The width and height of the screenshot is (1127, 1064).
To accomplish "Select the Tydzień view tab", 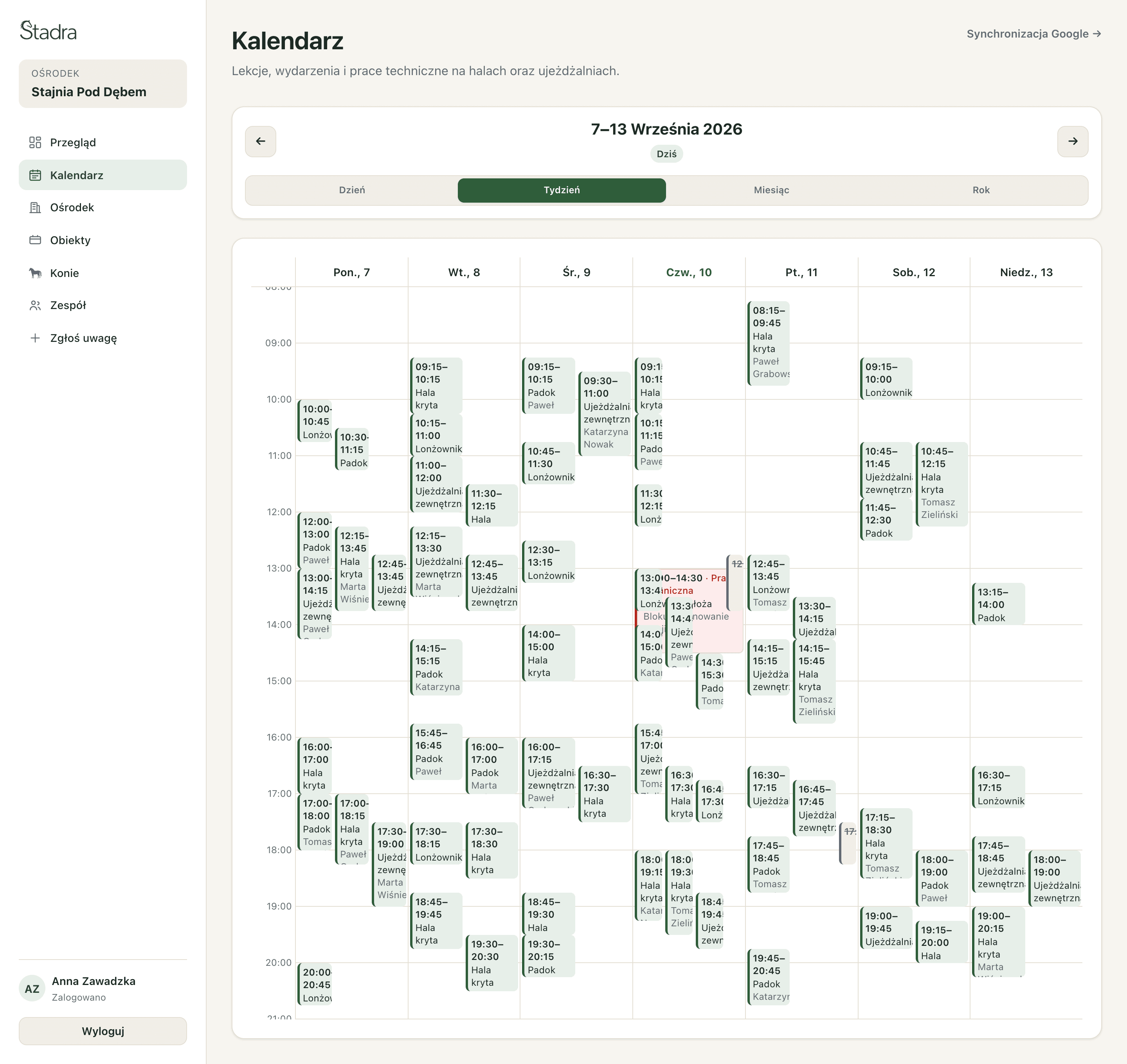I will pyautogui.click(x=562, y=190).
